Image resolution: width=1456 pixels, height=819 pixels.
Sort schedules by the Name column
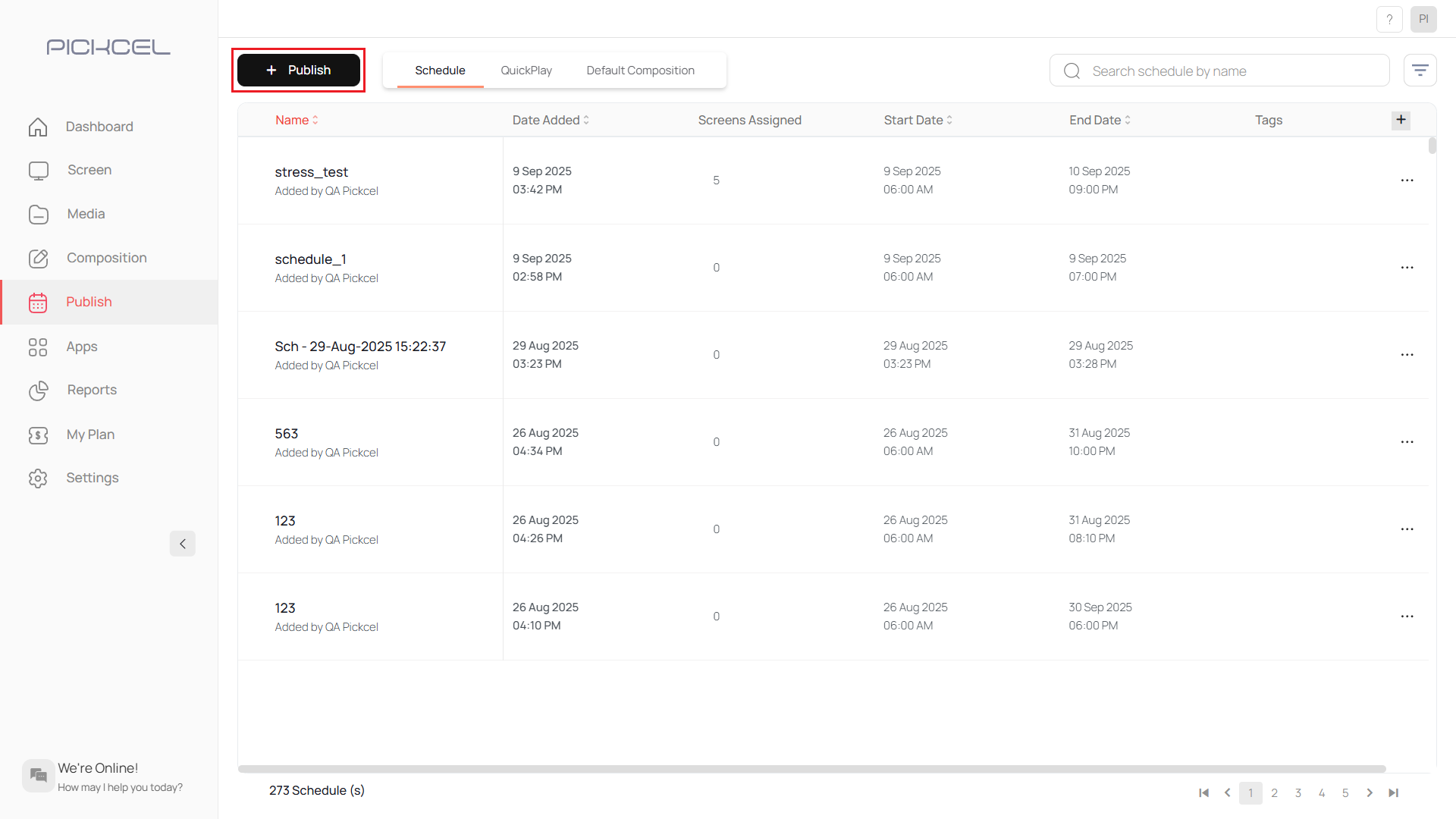tap(296, 120)
